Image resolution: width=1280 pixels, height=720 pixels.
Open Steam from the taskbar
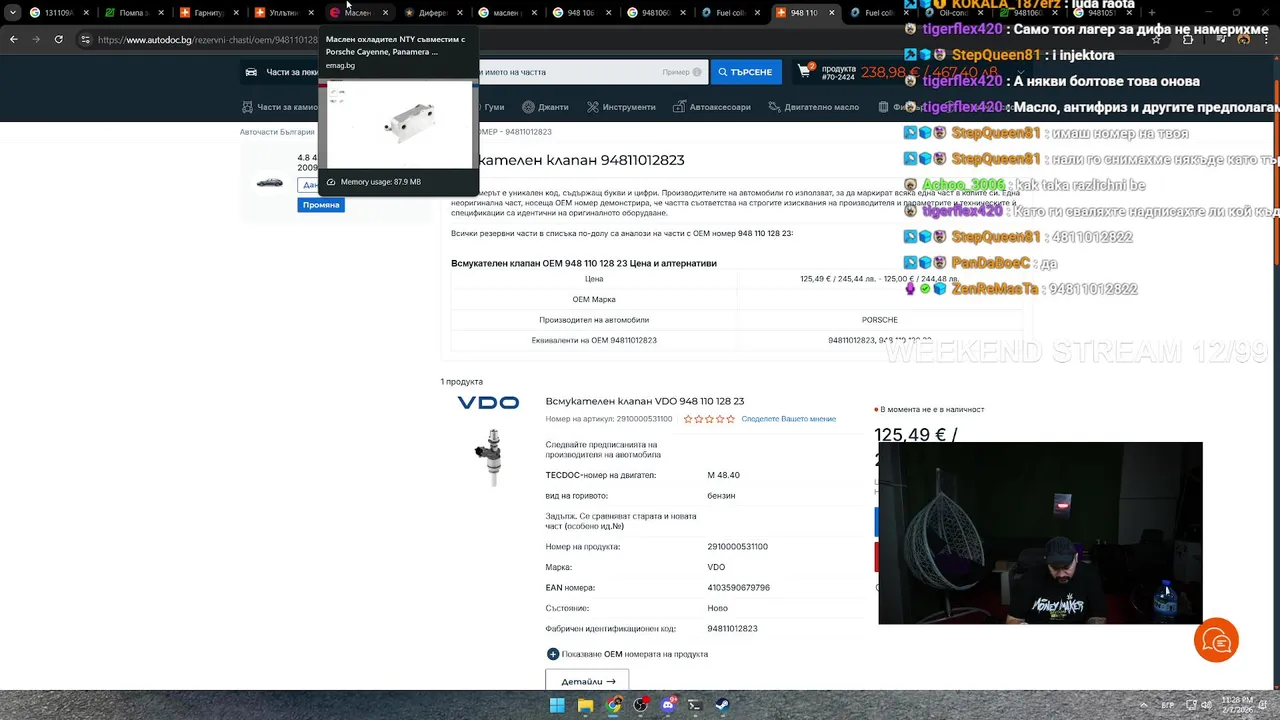(722, 705)
